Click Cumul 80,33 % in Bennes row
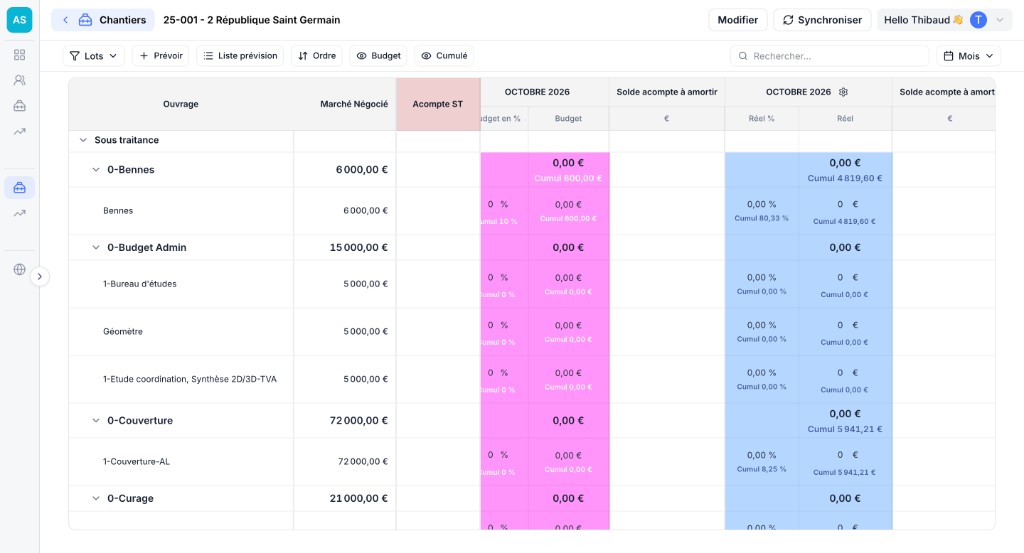The width and height of the screenshot is (1024, 553). (761, 219)
